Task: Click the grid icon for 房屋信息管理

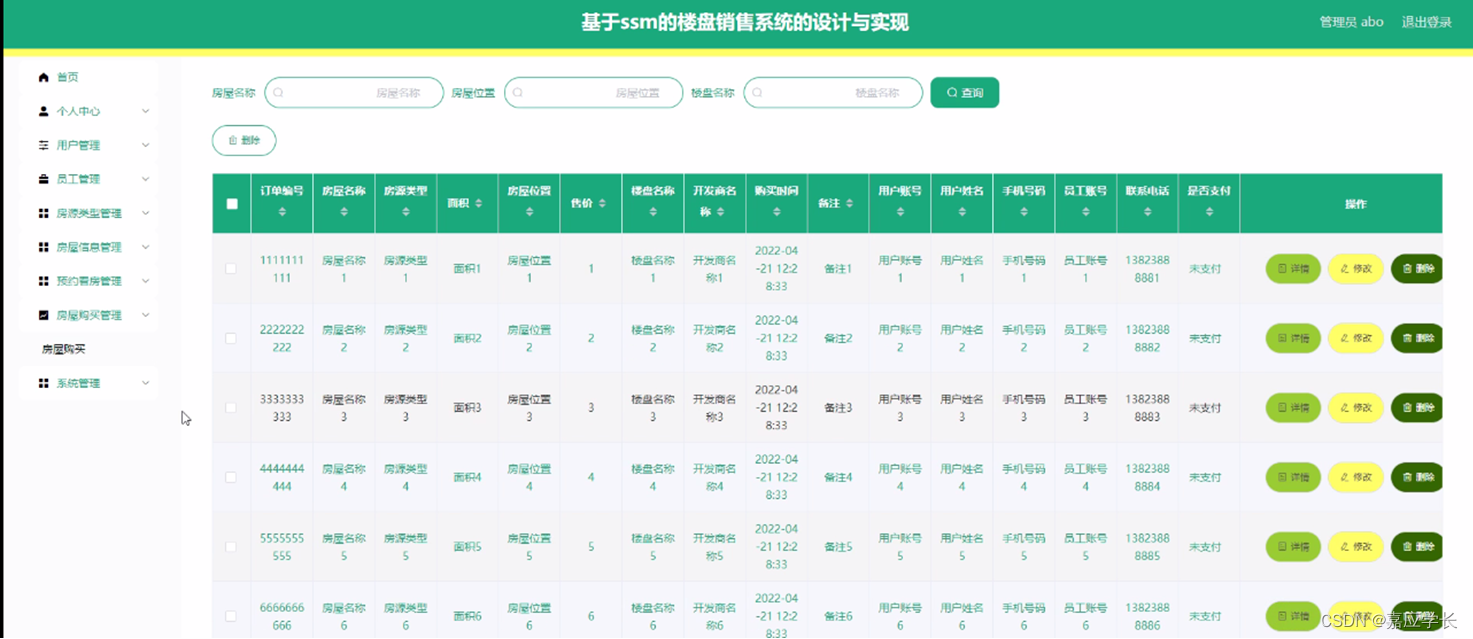Action: [43, 247]
